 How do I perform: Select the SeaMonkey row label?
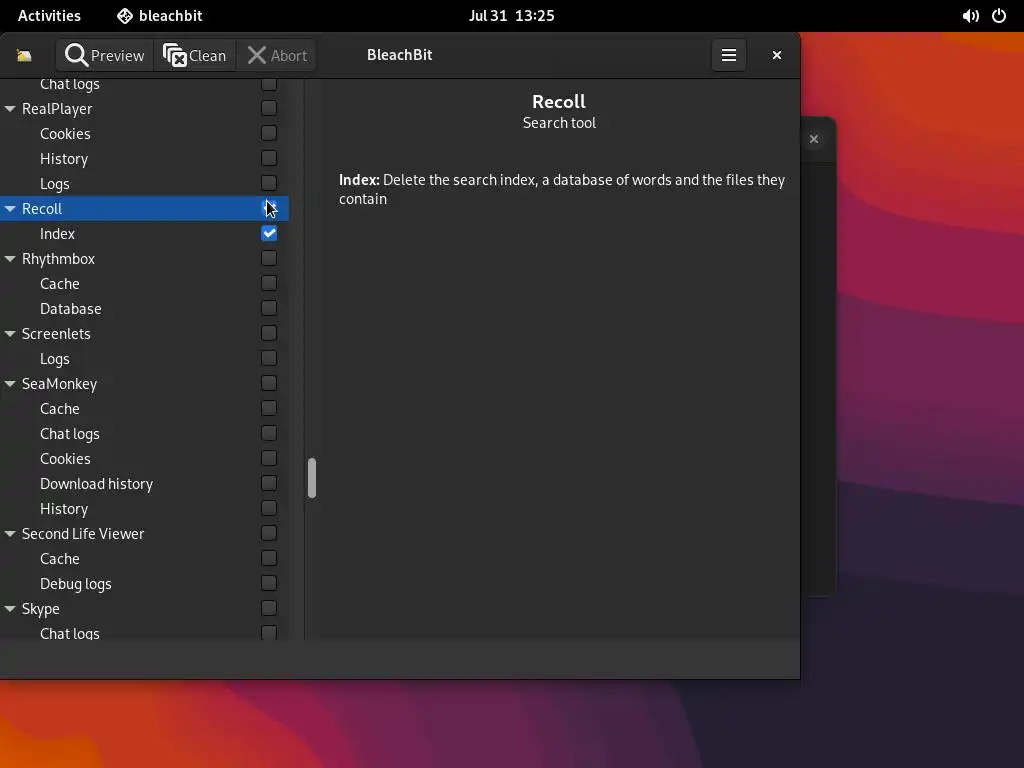59,384
